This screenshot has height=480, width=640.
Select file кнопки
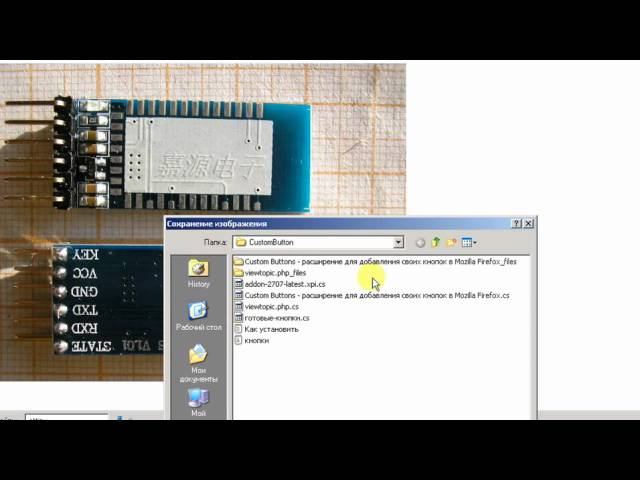[x=252, y=340]
